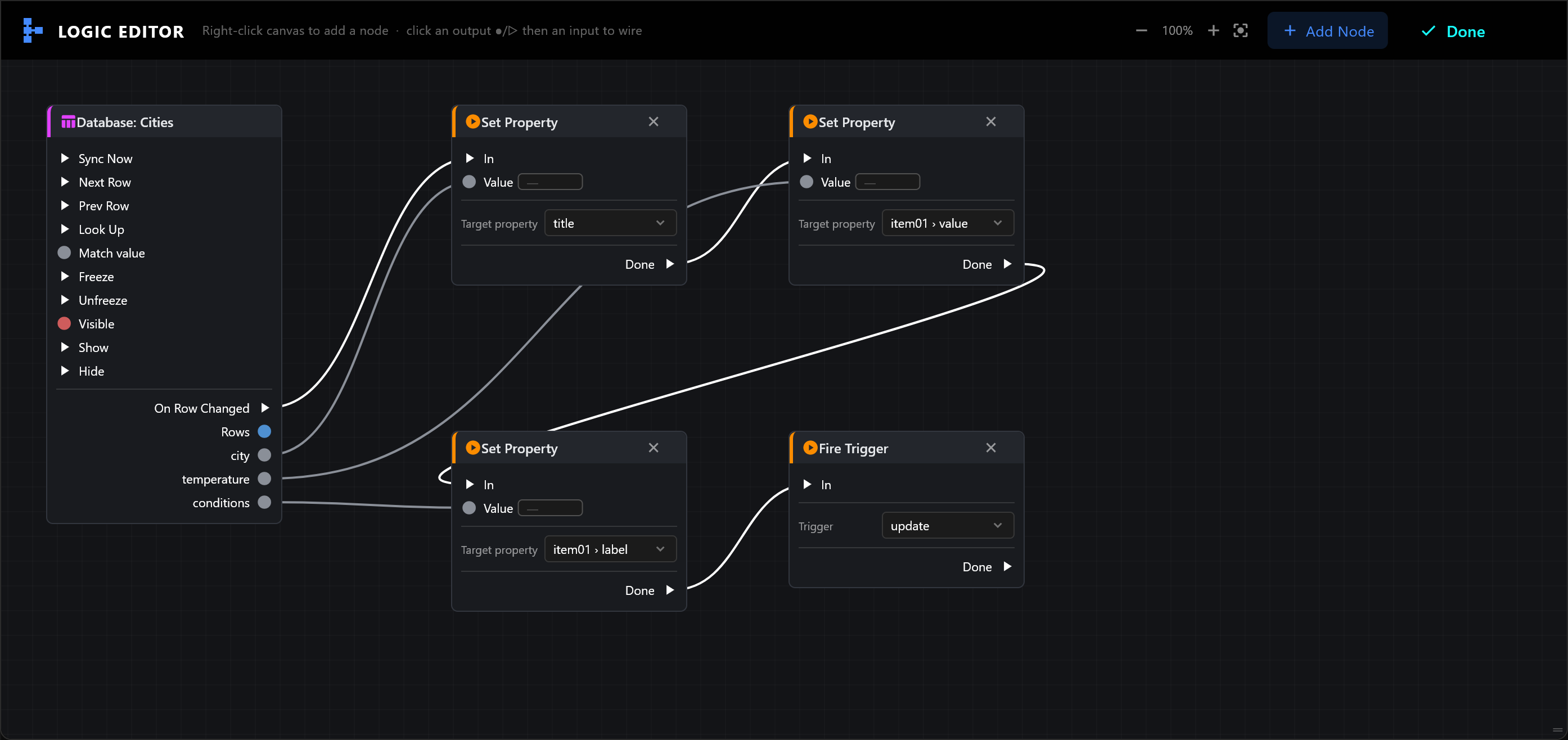Viewport: 1568px width, 740px height.
Task: Click the Fire Trigger node's orange icon
Action: (x=810, y=448)
